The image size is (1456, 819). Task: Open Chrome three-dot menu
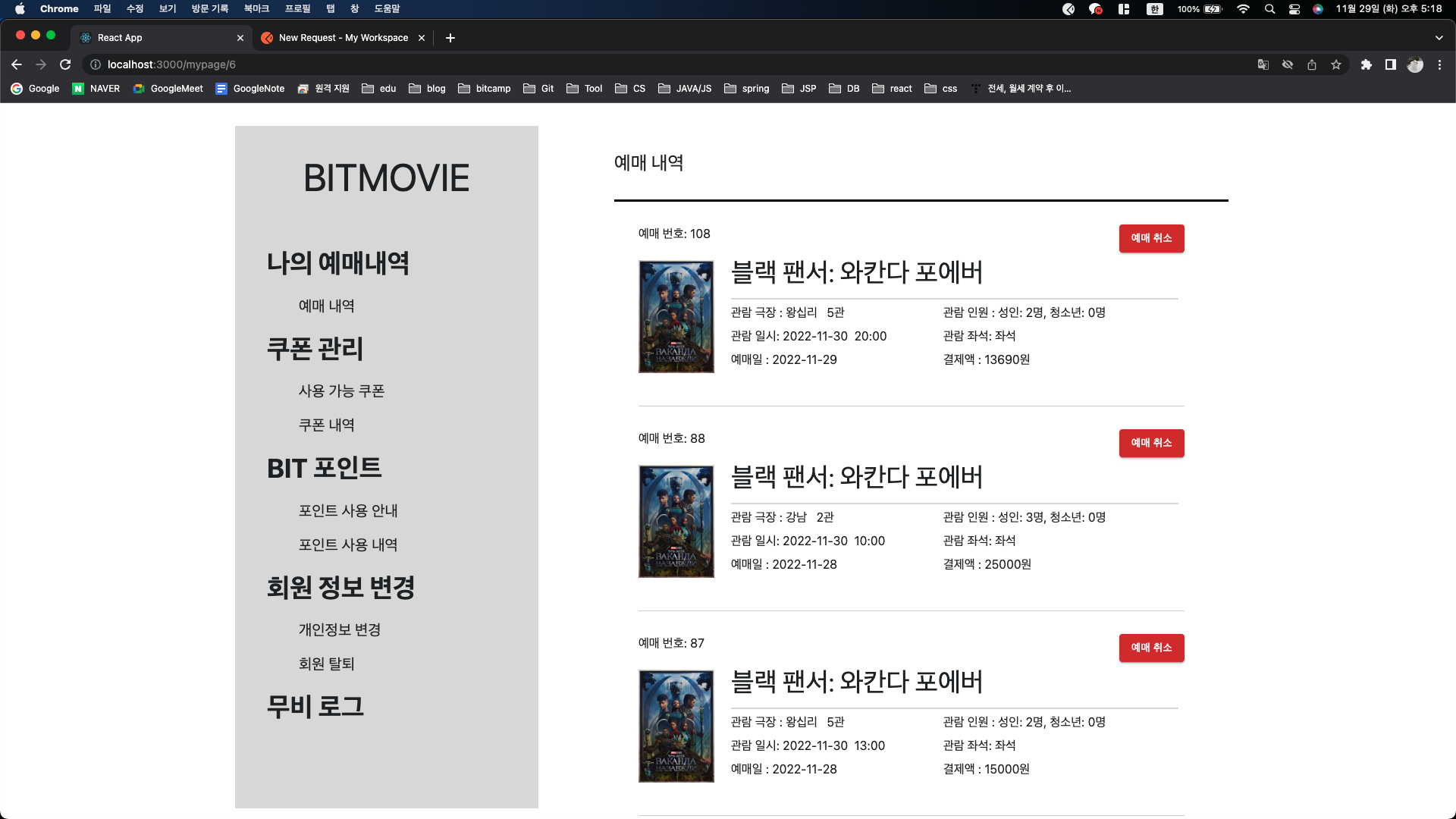tap(1439, 64)
